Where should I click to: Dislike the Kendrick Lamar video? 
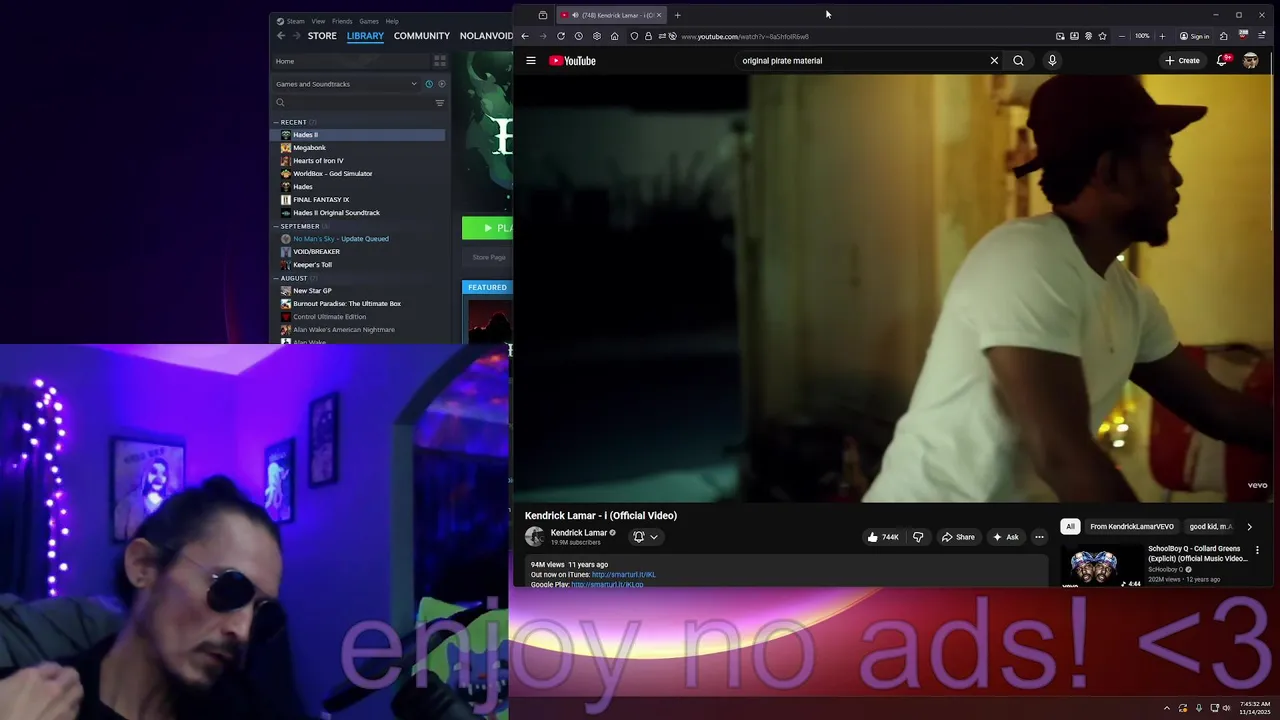coord(918,537)
